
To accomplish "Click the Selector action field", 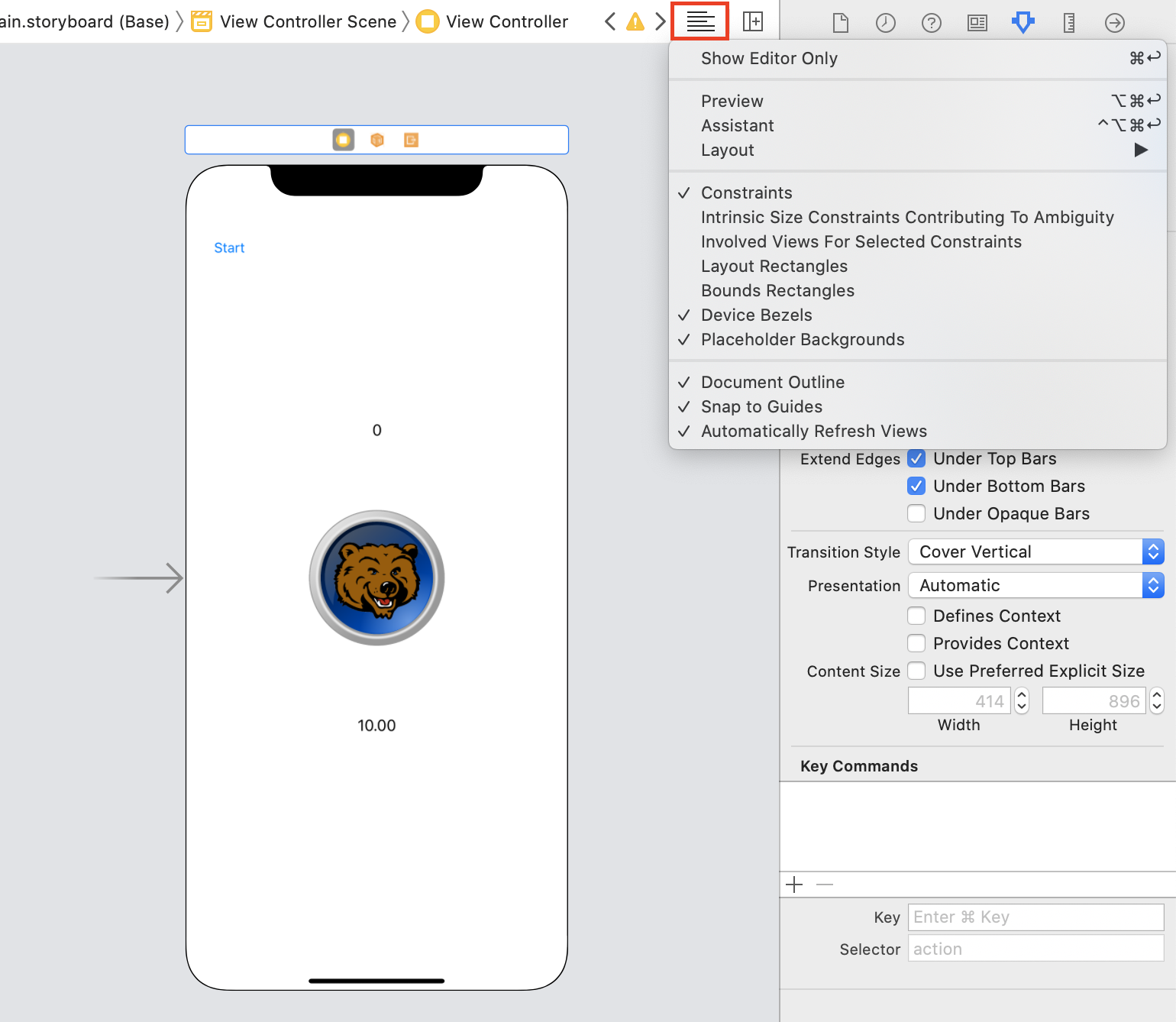I will 1035,949.
